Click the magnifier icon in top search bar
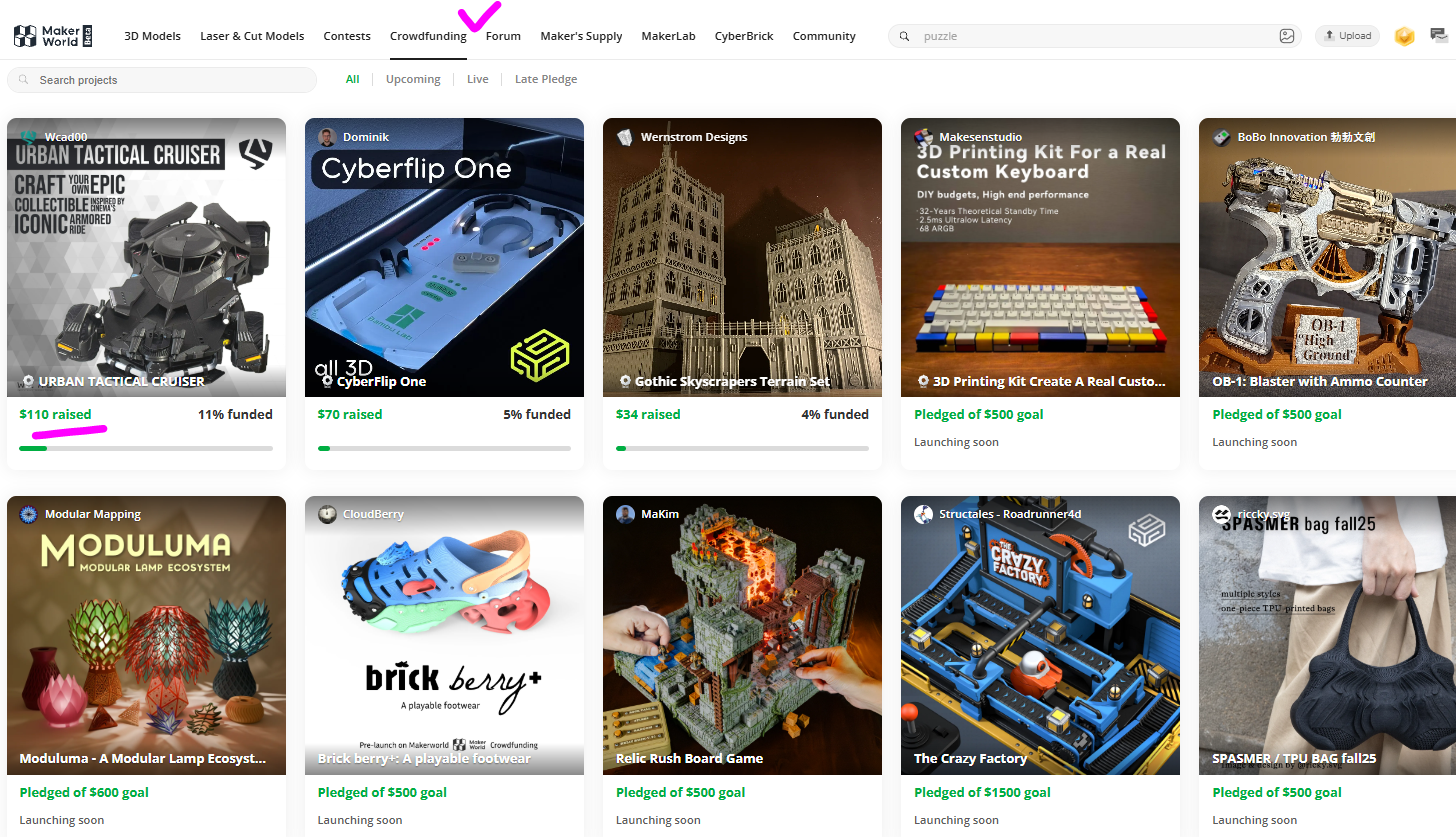This screenshot has height=837, width=1456. pos(905,36)
